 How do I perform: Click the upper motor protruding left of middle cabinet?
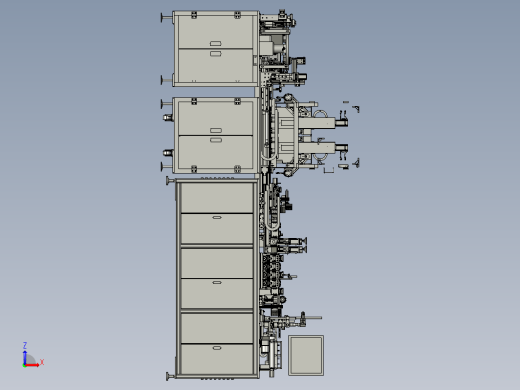pyautogui.click(x=168, y=117)
